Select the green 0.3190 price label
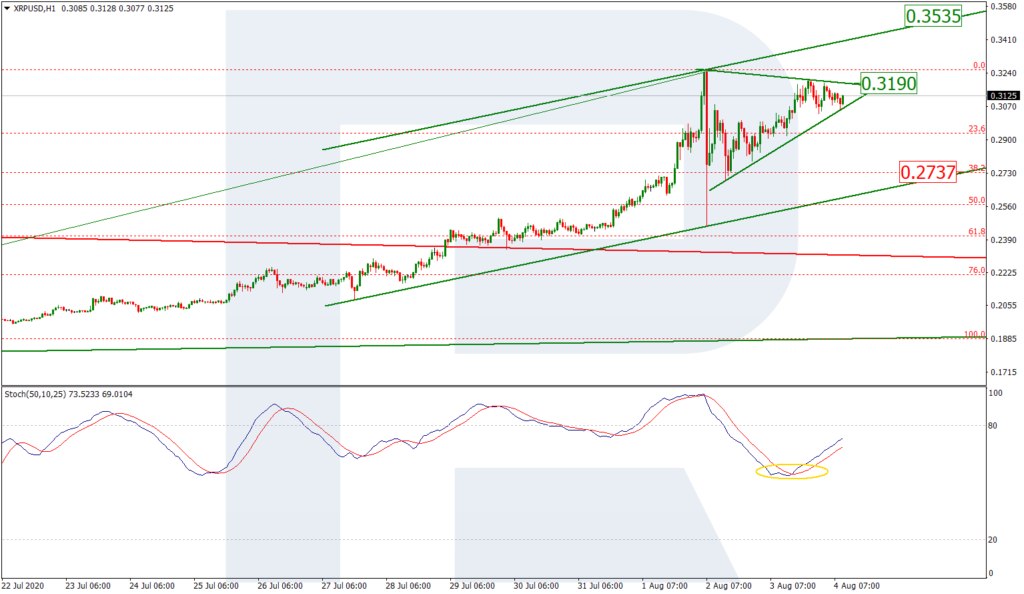Image resolution: width=1024 pixels, height=594 pixels. coord(889,84)
